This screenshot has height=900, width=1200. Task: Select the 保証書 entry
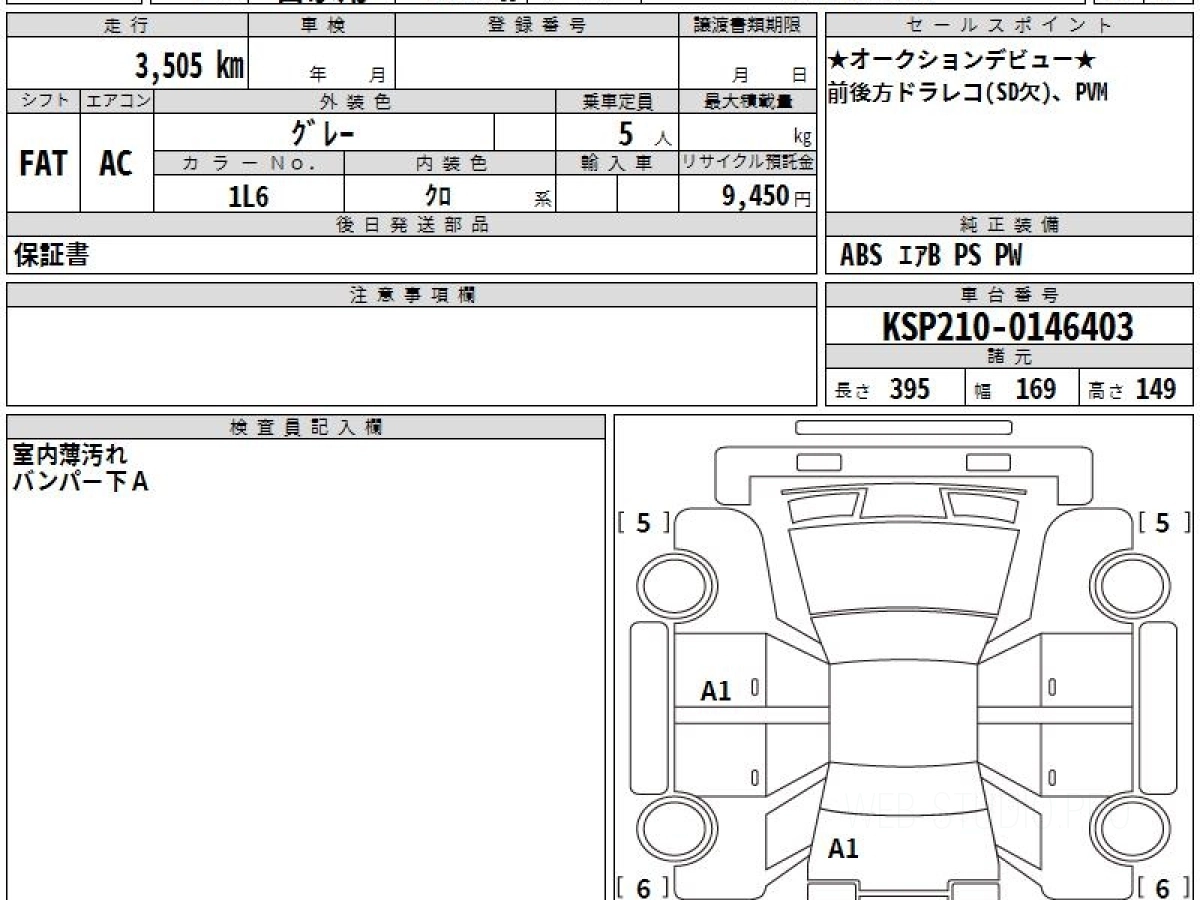51,255
